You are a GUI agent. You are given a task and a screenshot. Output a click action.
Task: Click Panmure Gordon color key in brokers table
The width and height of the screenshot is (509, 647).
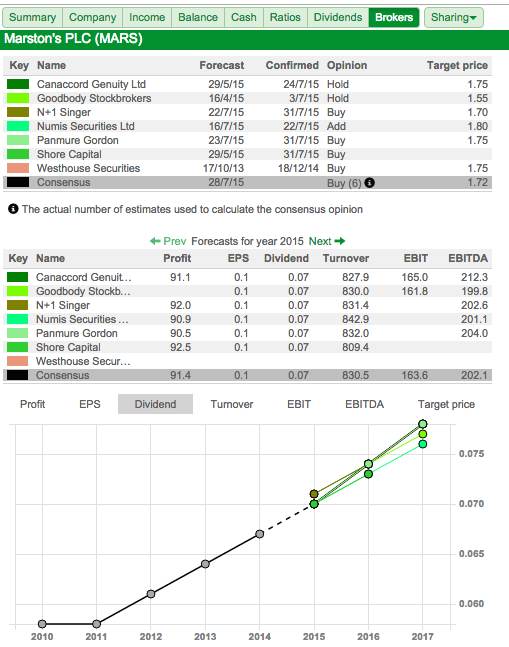click(18, 140)
